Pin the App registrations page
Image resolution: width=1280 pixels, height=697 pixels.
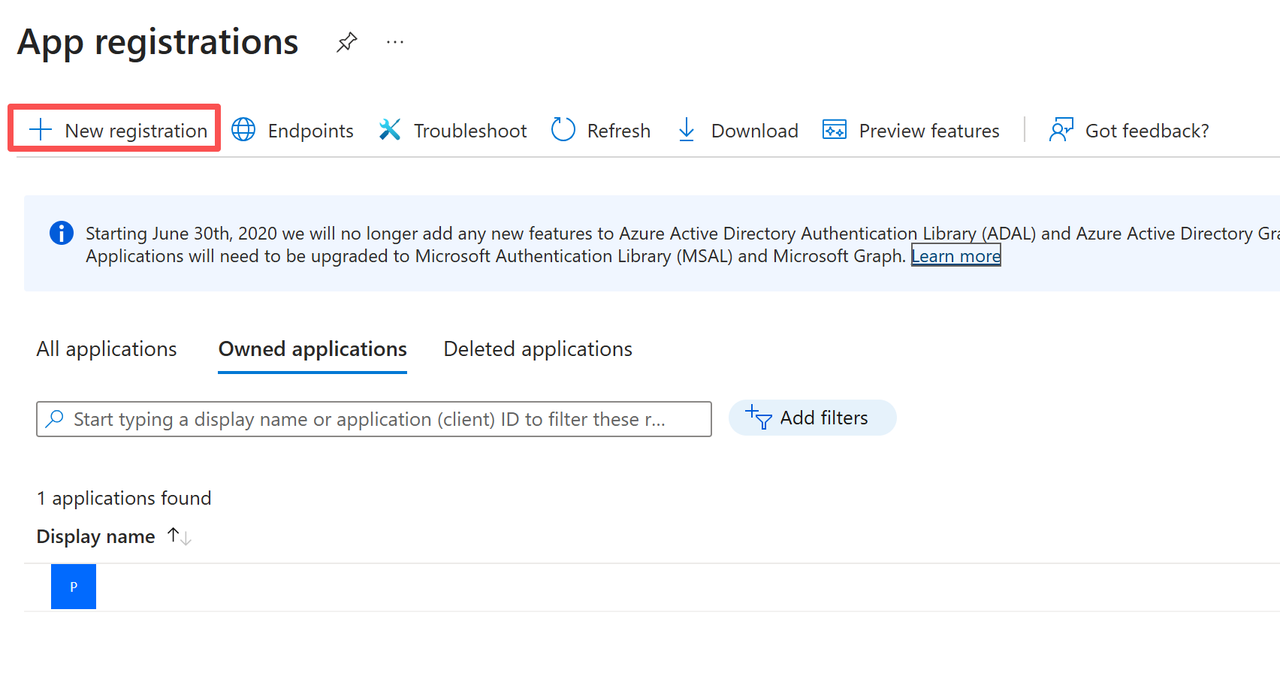tap(346, 42)
